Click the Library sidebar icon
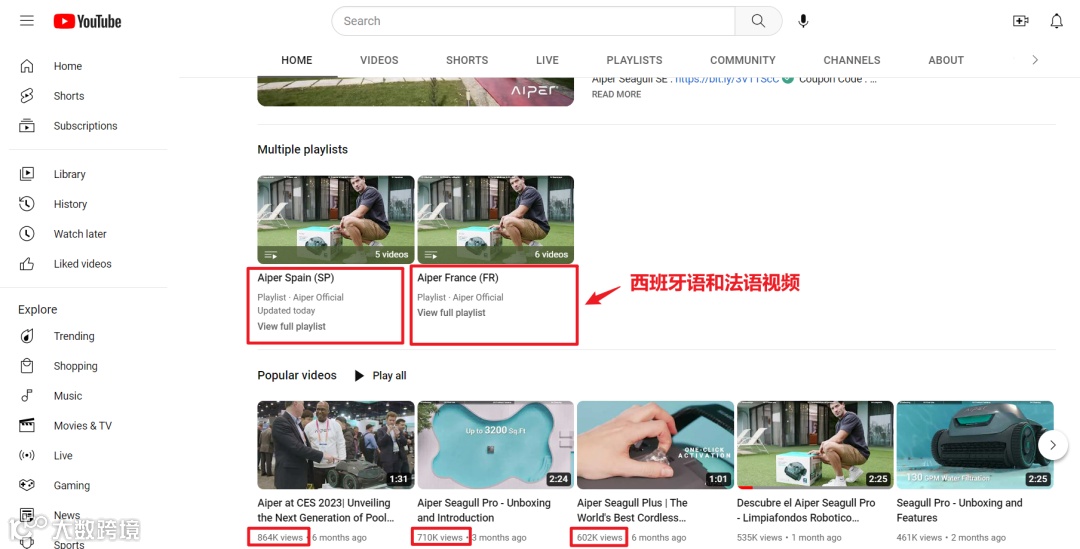This screenshot has height=549, width=1080. pos(27,174)
